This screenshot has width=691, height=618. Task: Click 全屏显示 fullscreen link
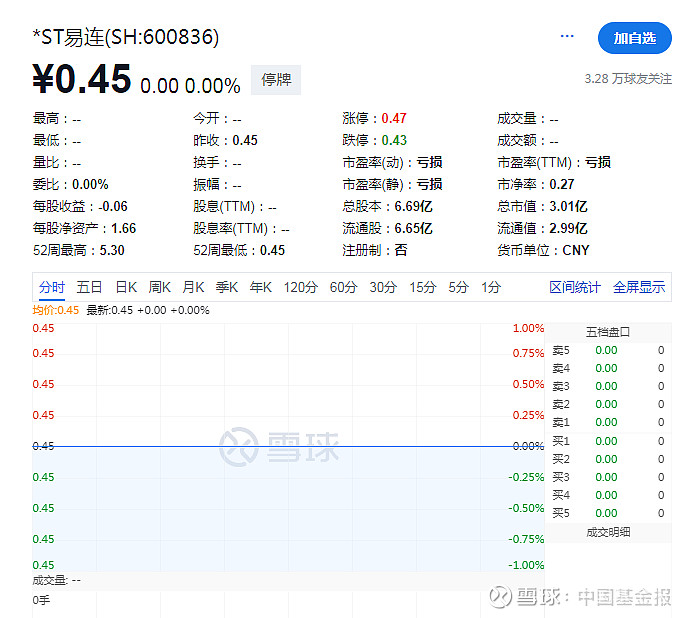(639, 288)
